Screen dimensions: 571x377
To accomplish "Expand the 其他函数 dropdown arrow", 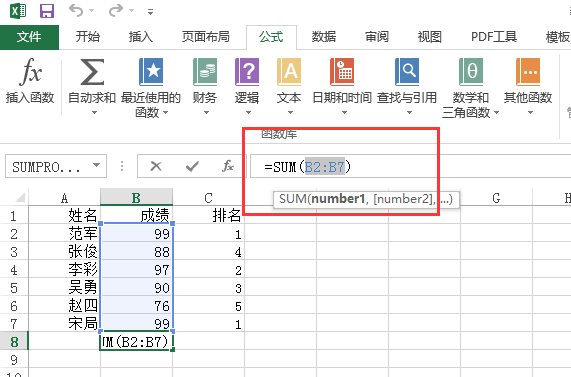I will point(530,113).
